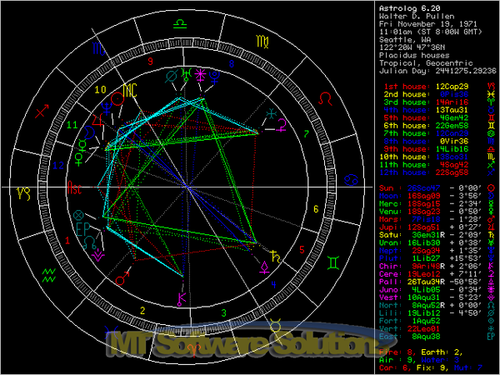Click the teal North Node glyph in the wheel
Screen dimensions: 500x375
click(90, 242)
